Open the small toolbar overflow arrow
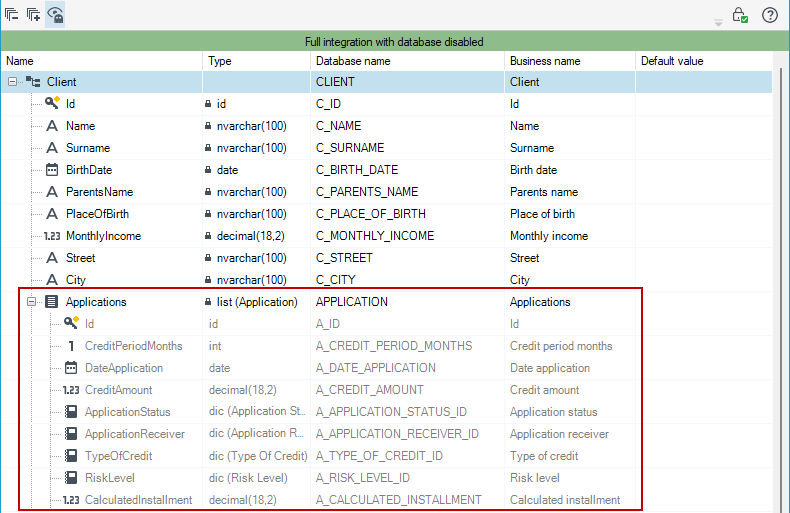The image size is (790, 513). coord(718,22)
